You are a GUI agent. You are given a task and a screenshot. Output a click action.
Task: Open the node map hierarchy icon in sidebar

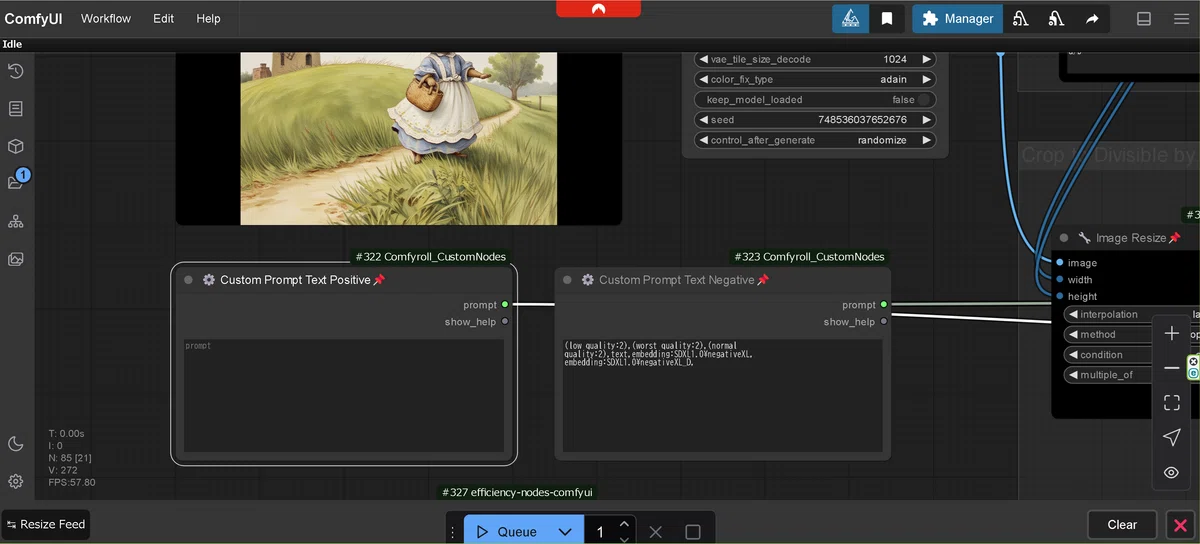coord(16,221)
